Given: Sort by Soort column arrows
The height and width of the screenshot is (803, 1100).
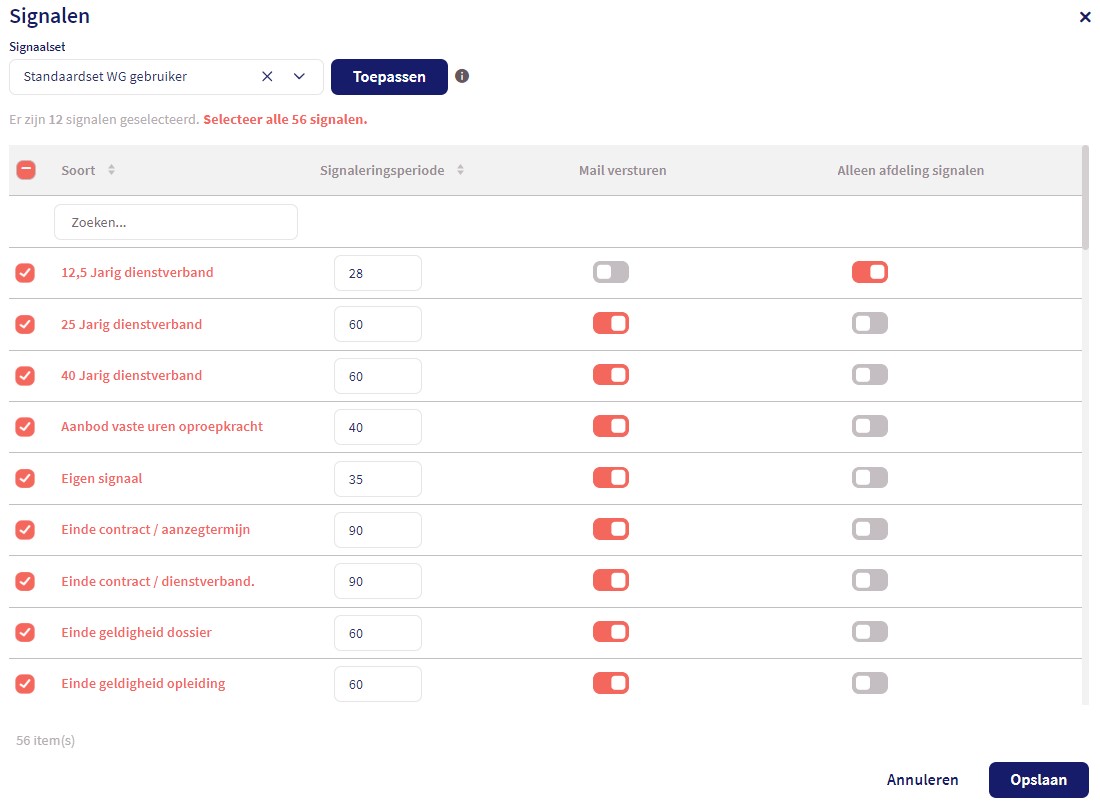Looking at the screenshot, I should click(x=111, y=170).
